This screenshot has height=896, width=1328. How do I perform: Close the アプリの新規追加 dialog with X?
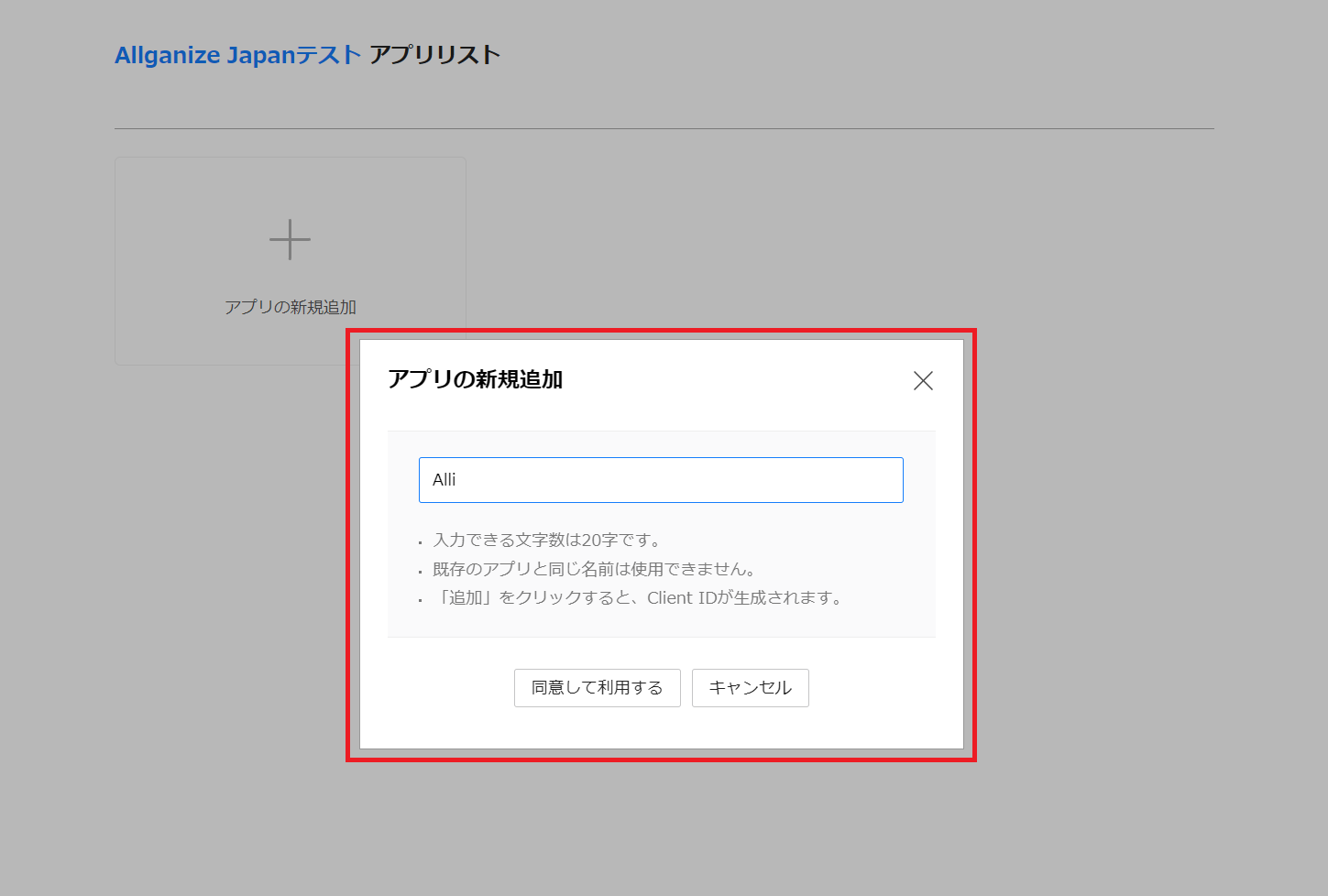[923, 381]
